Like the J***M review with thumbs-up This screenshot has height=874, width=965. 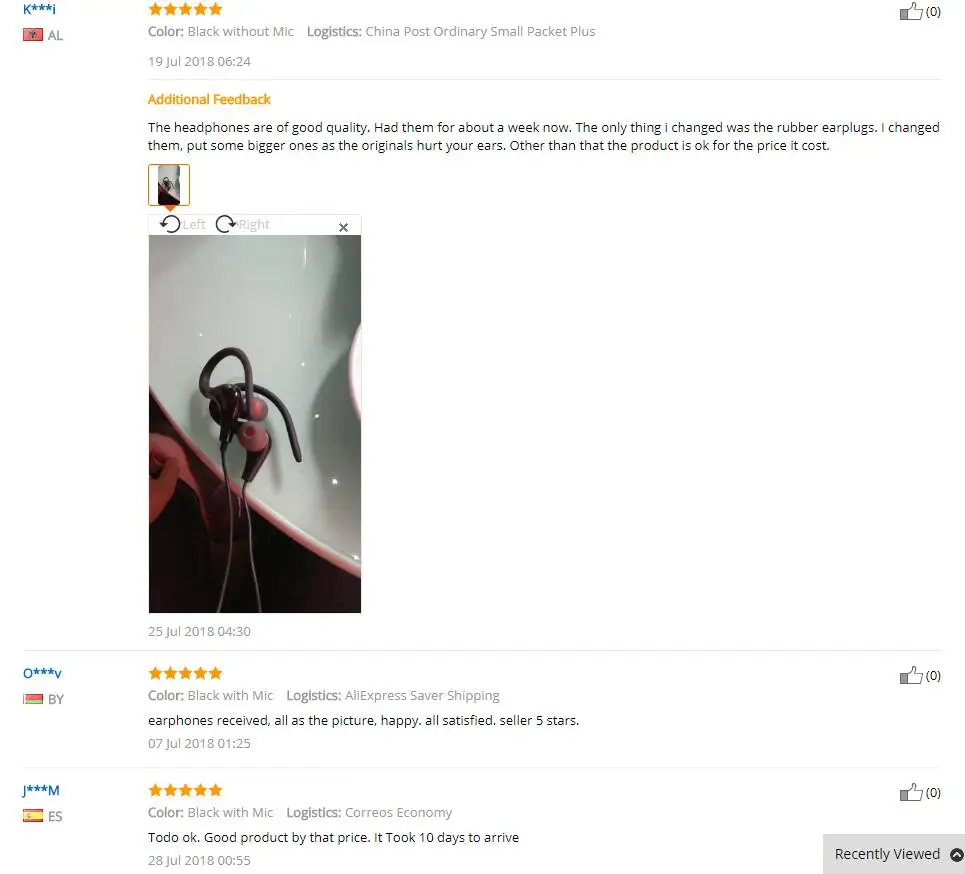tap(911, 793)
